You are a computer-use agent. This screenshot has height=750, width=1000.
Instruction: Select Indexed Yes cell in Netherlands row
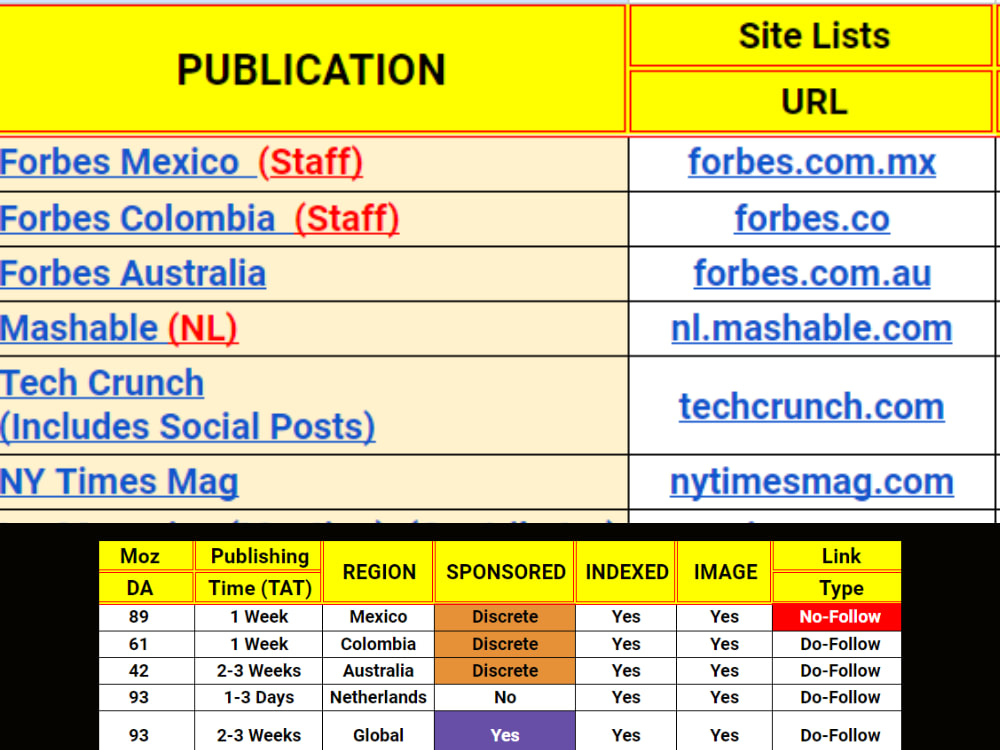click(626, 698)
